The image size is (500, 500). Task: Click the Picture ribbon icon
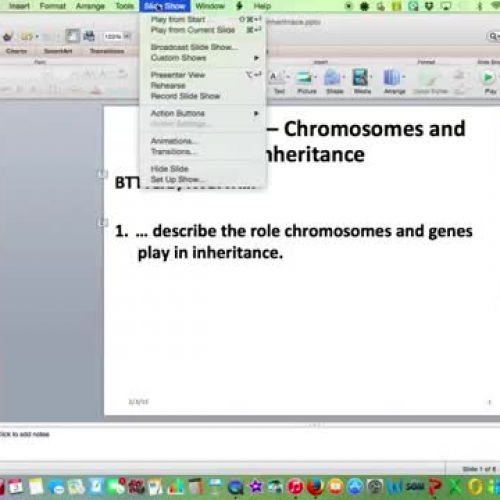click(304, 78)
